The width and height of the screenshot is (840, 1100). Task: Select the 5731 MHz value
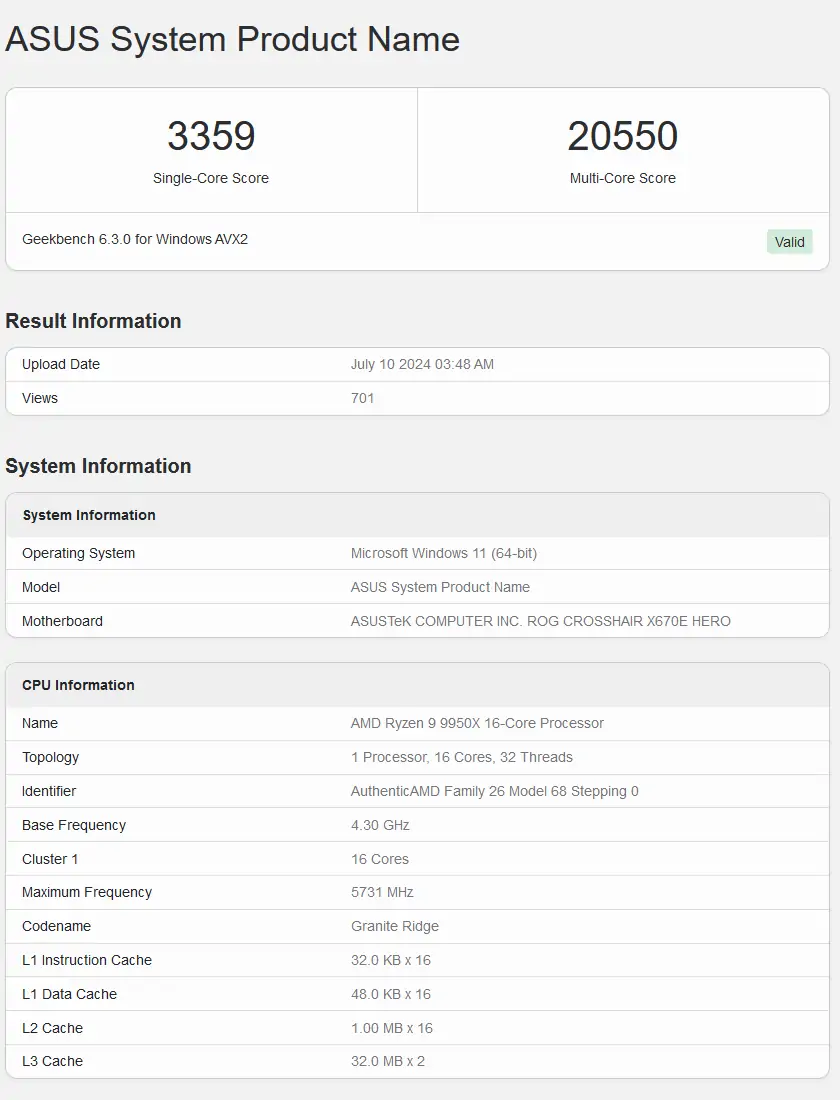click(382, 892)
